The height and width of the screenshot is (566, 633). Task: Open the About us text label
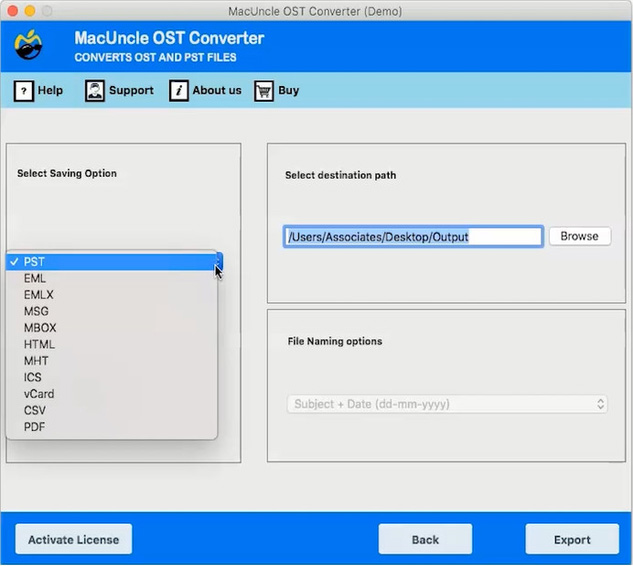[217, 90]
